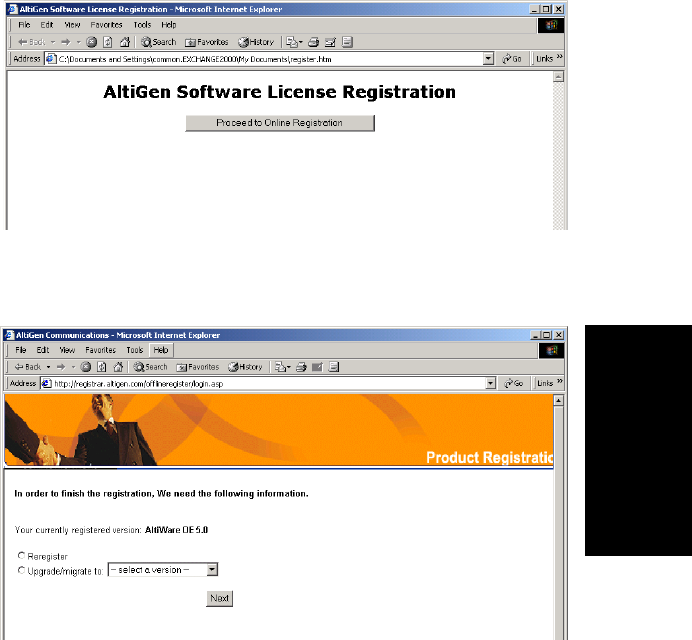Click Forward arrow in AltiGen Communications window
The width and height of the screenshot is (692, 640).
click(61, 367)
